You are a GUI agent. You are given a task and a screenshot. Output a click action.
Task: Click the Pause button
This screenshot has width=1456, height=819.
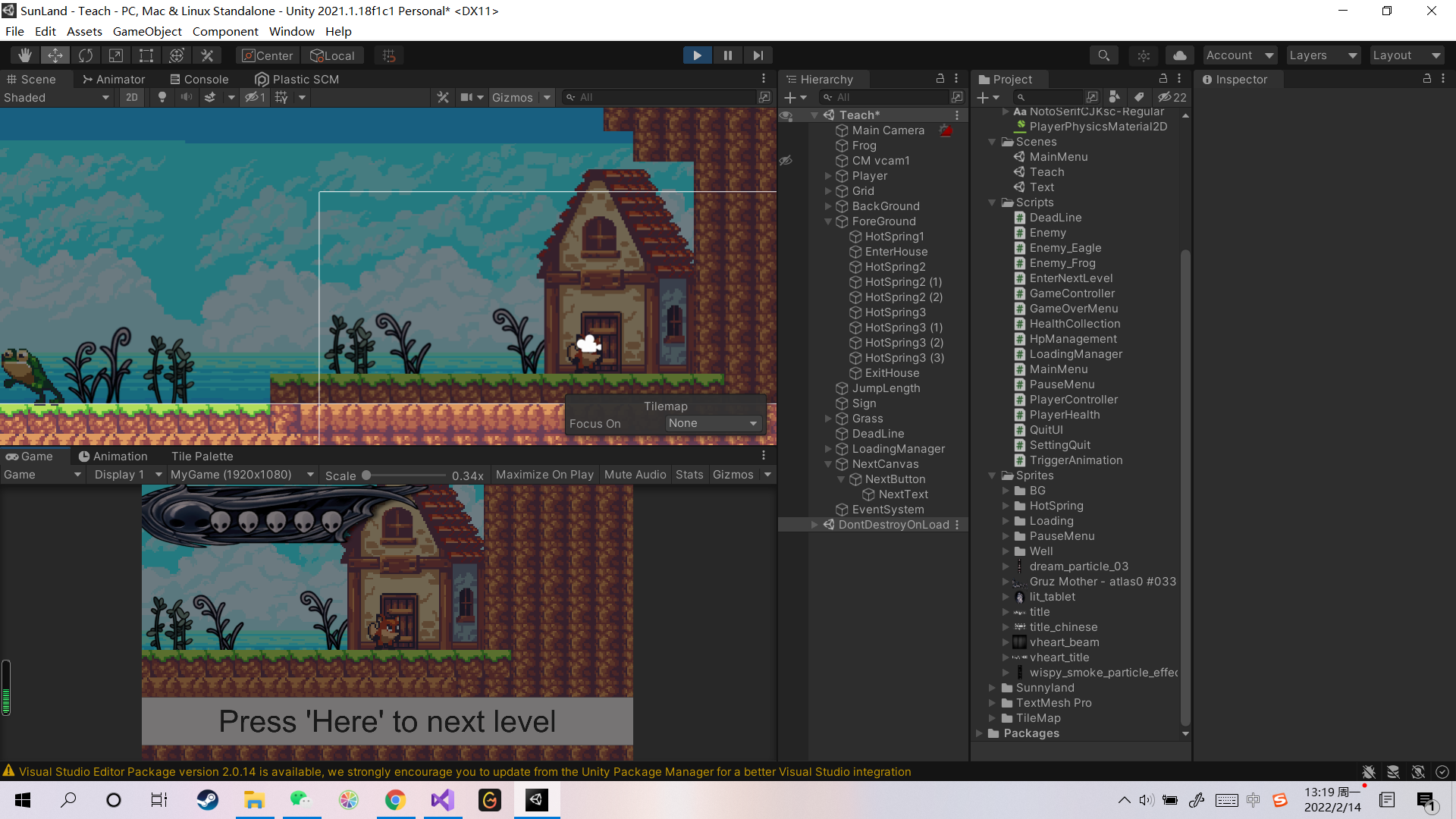(x=727, y=55)
